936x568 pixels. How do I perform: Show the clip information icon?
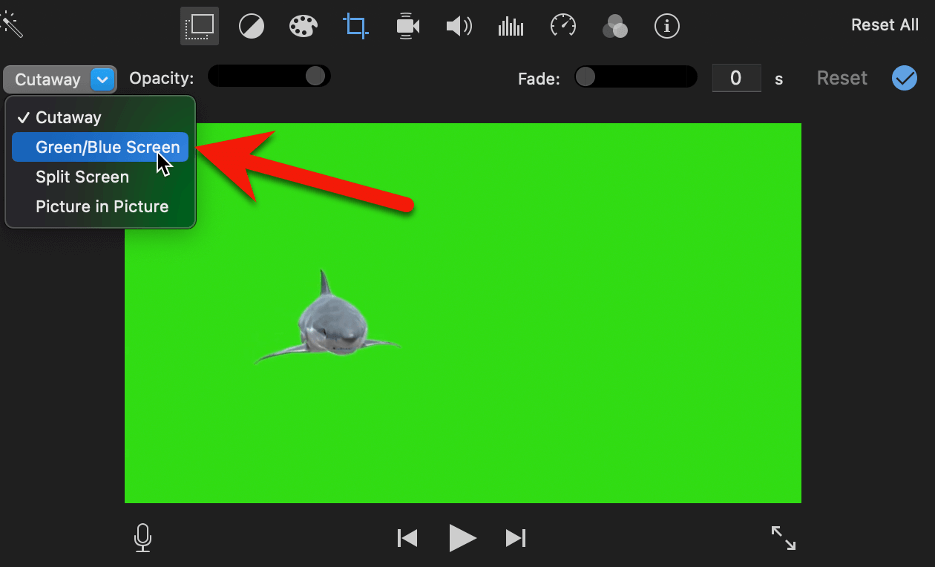tap(667, 26)
